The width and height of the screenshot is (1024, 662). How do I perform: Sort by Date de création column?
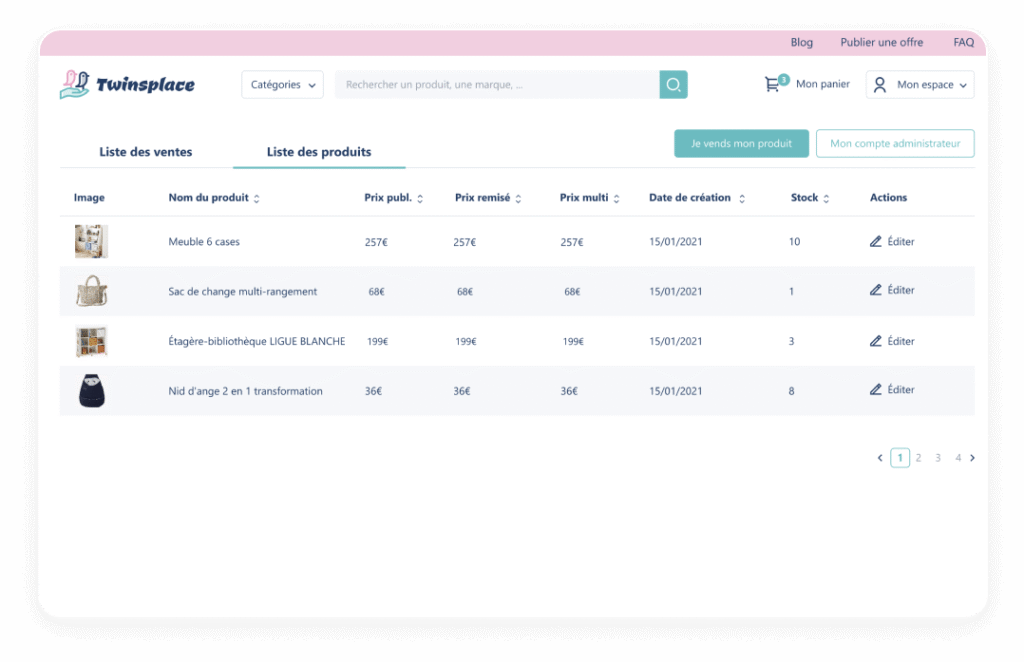742,199
